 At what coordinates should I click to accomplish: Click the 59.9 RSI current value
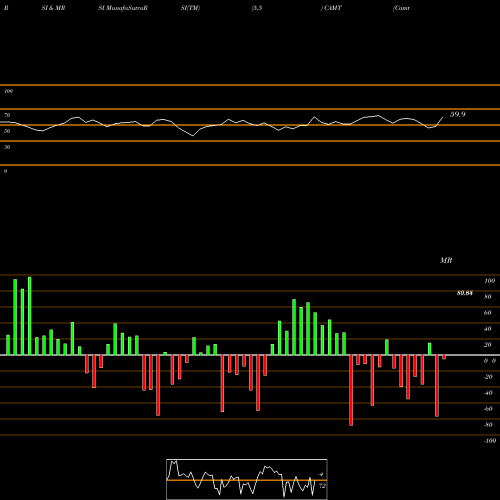(457, 114)
